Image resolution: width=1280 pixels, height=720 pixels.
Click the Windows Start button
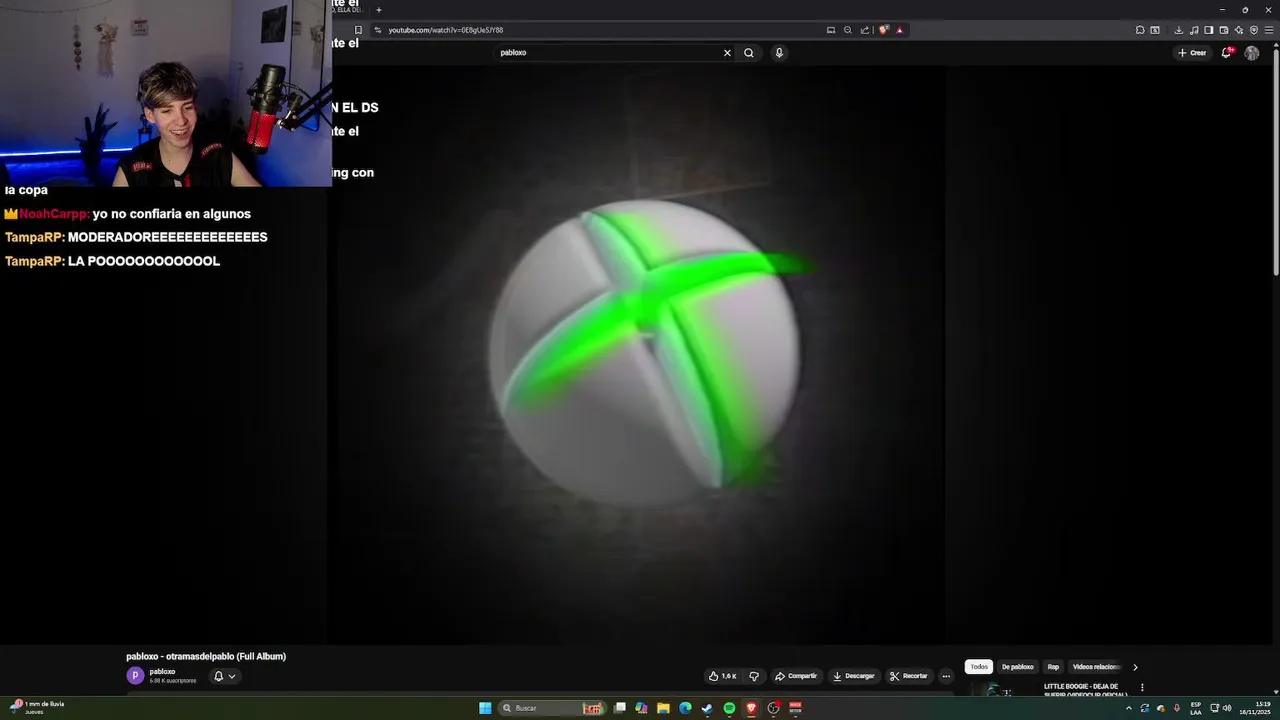pyautogui.click(x=485, y=708)
